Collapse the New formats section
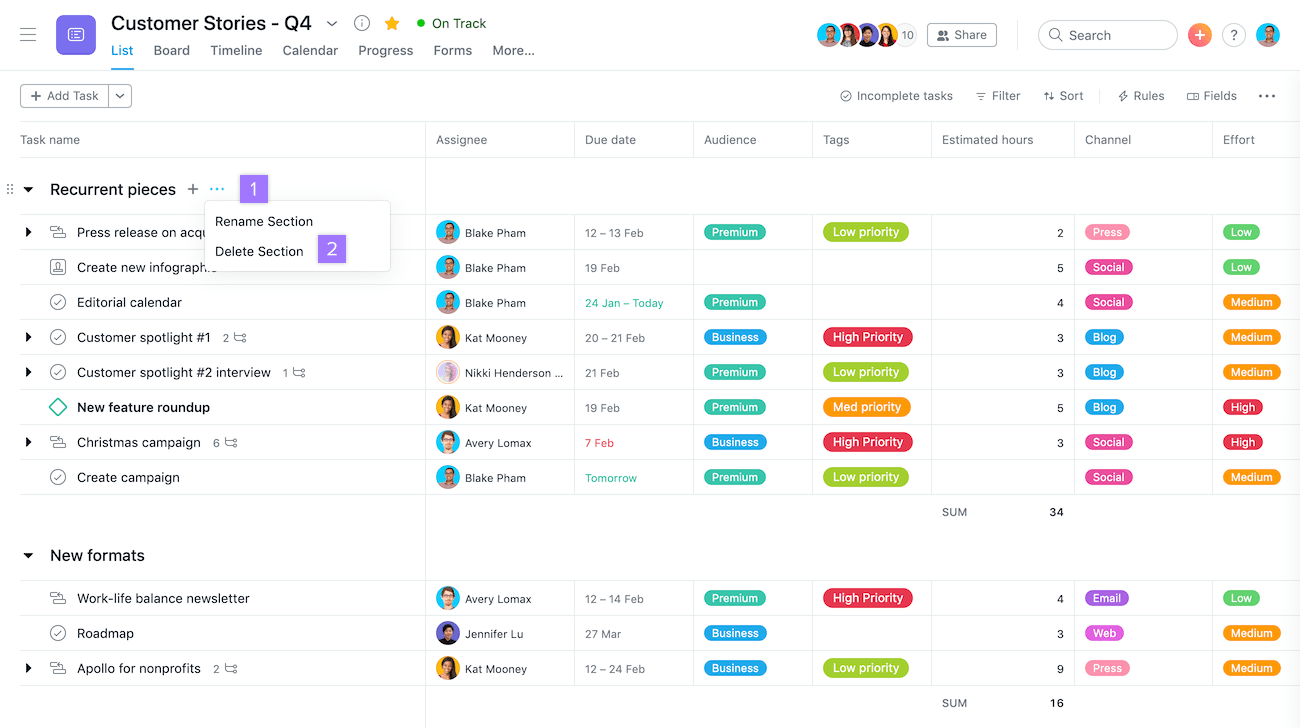 28,556
